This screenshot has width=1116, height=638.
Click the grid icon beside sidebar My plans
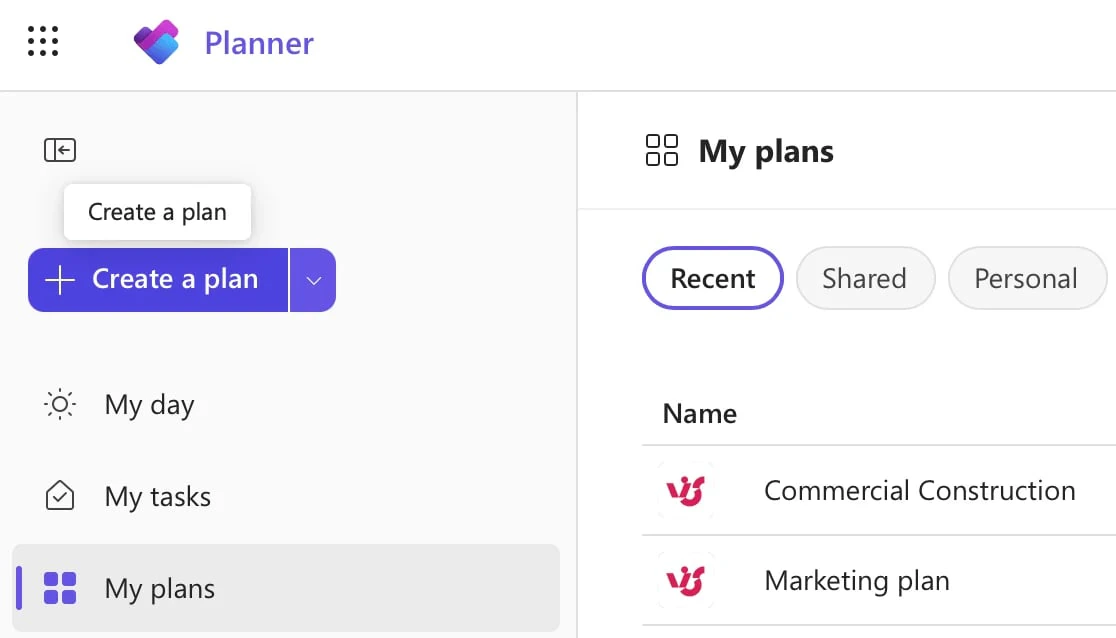[60, 588]
